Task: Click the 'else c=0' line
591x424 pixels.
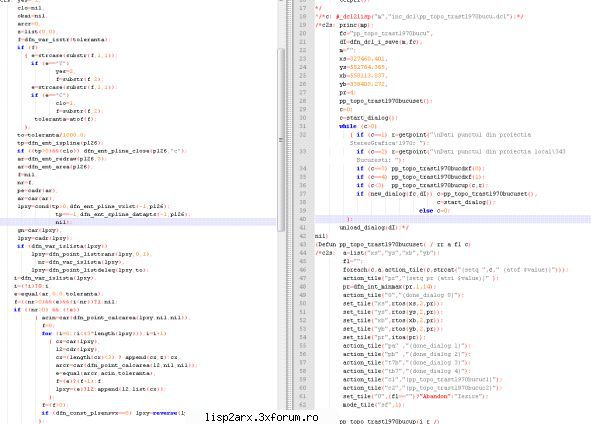Action: pyautogui.click(x=434, y=211)
